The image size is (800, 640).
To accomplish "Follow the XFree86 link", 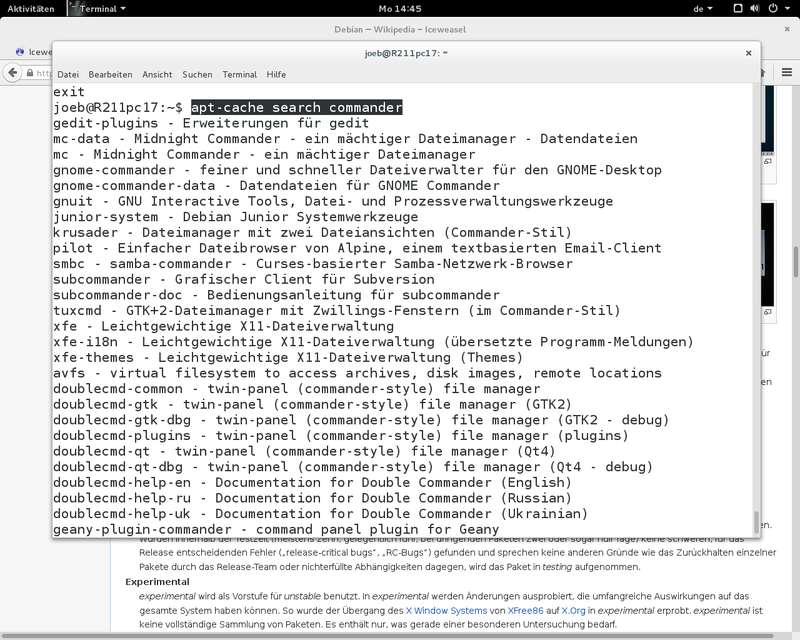I will click(526, 610).
